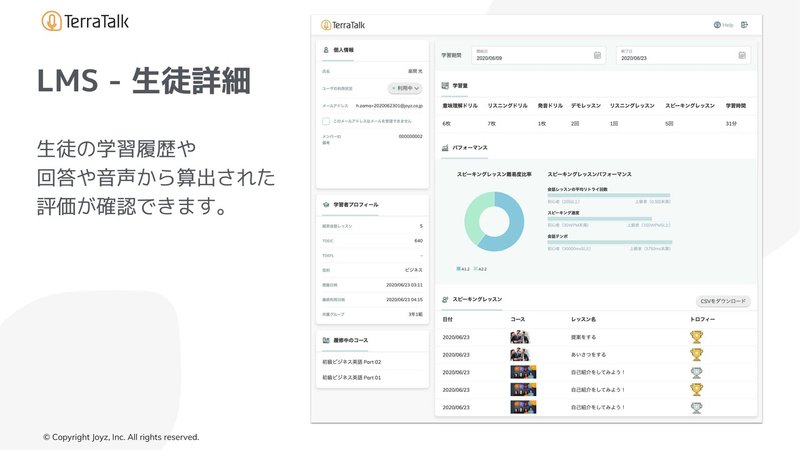This screenshot has width=800, height=450.
Task: Click the CSVをダウンロード button
Action: (723, 301)
